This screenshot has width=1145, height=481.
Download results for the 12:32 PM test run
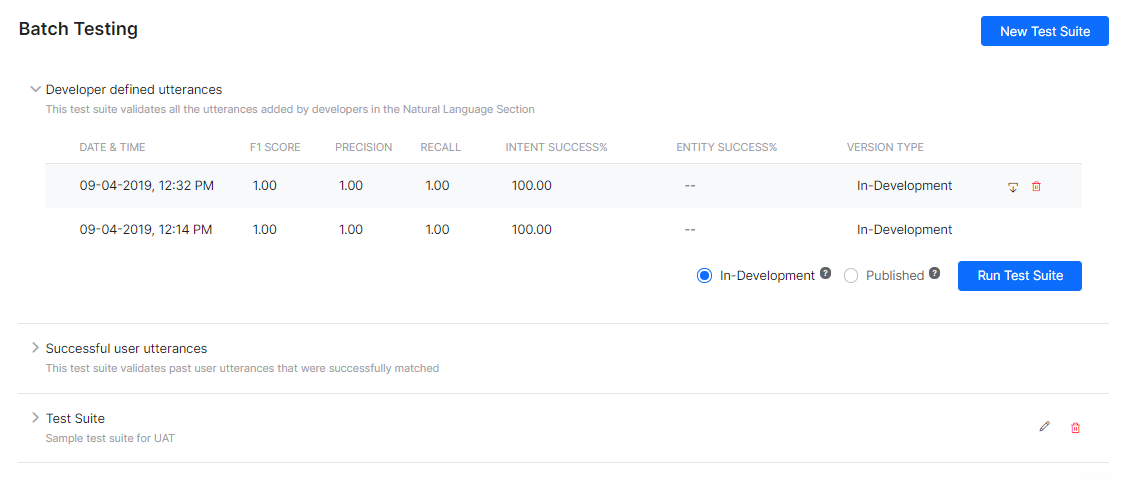click(1013, 187)
